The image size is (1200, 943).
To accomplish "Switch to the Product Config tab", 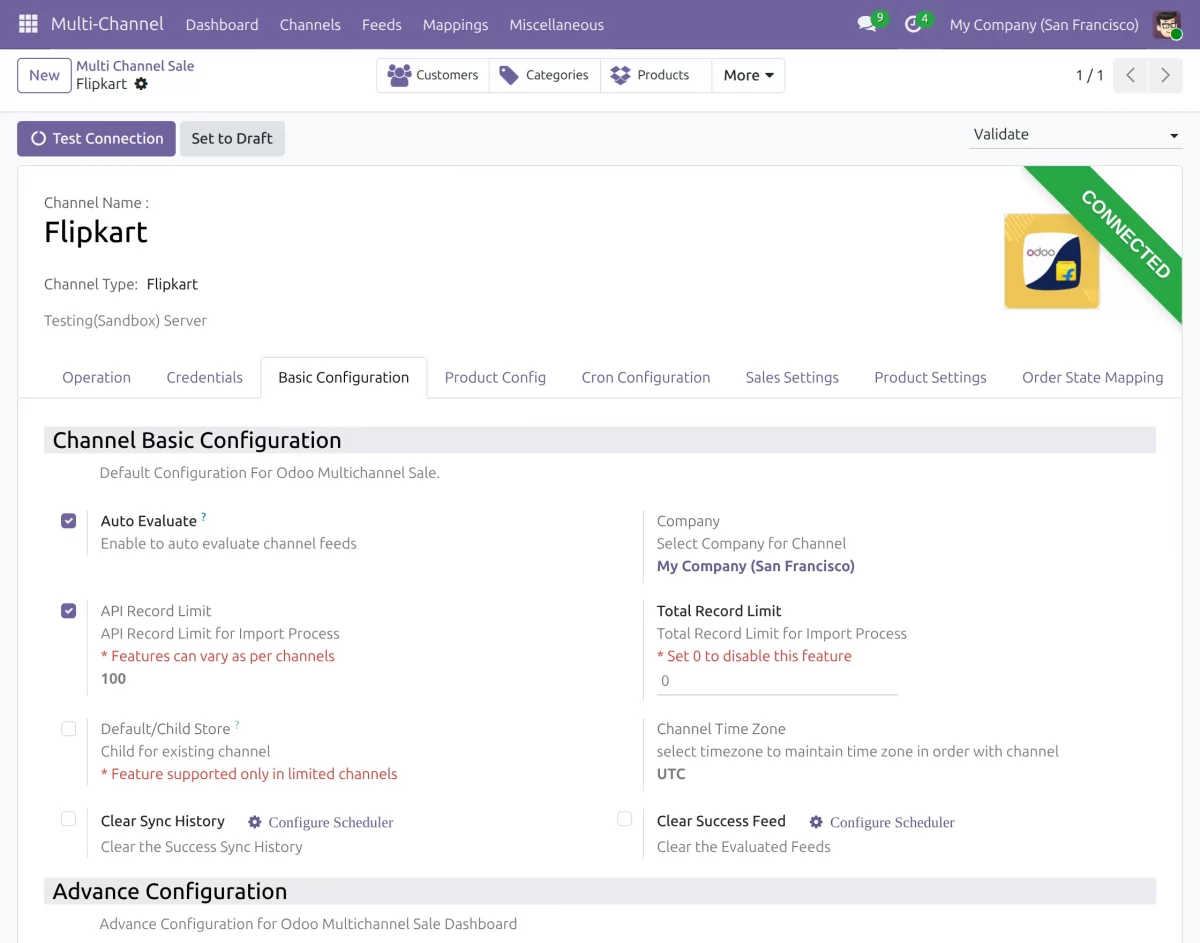I will [x=495, y=377].
